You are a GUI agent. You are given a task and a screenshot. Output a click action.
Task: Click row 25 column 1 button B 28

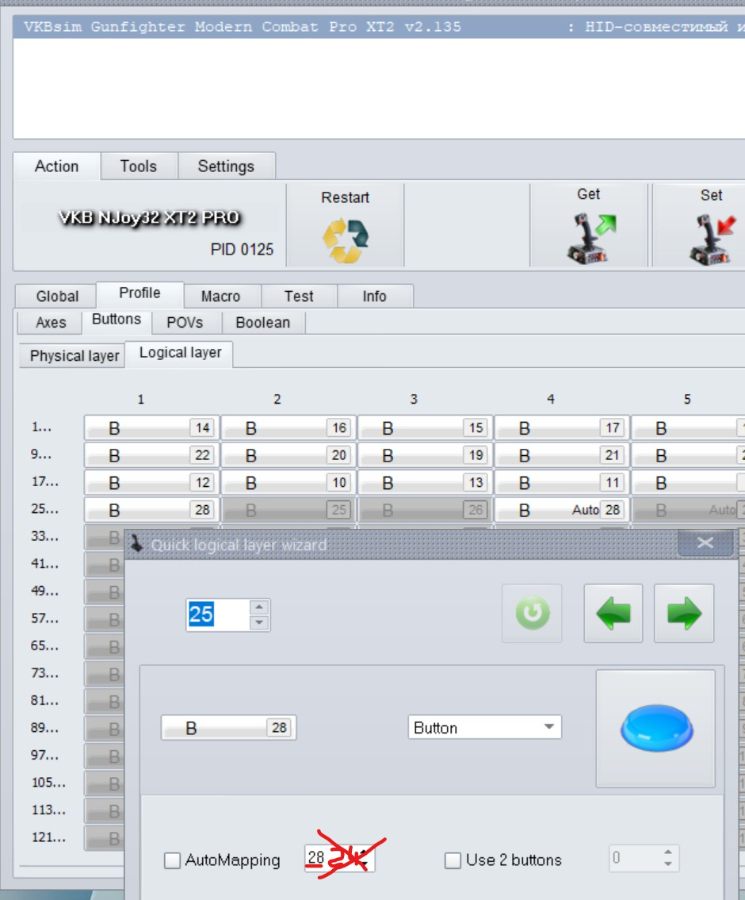152,510
